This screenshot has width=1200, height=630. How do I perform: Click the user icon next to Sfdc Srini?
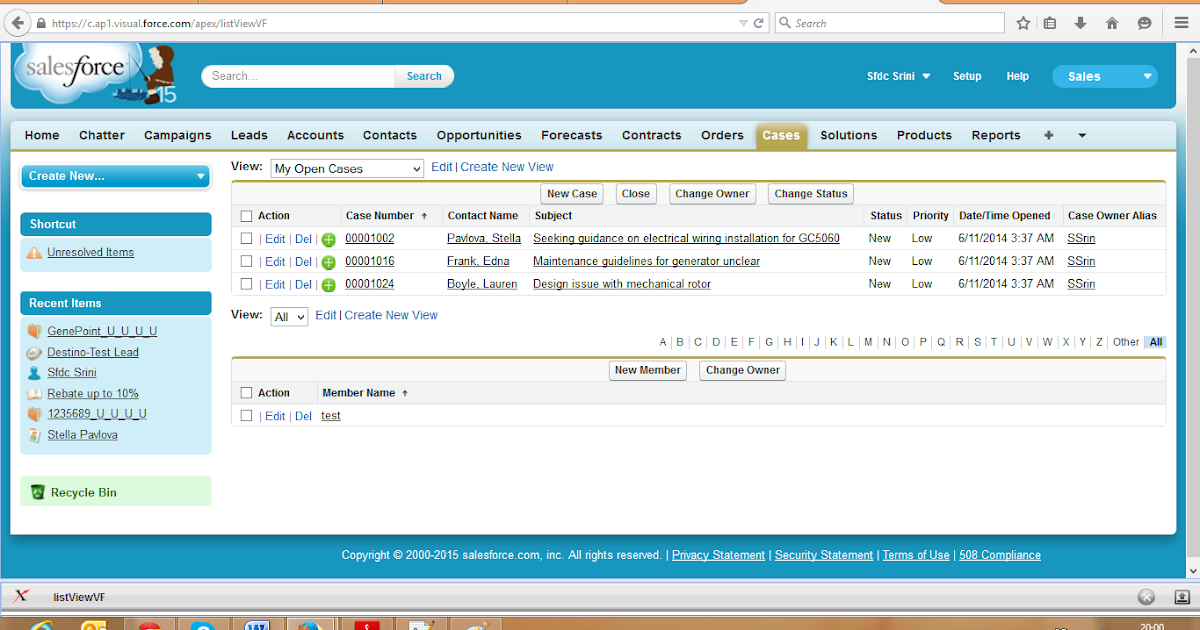point(33,372)
